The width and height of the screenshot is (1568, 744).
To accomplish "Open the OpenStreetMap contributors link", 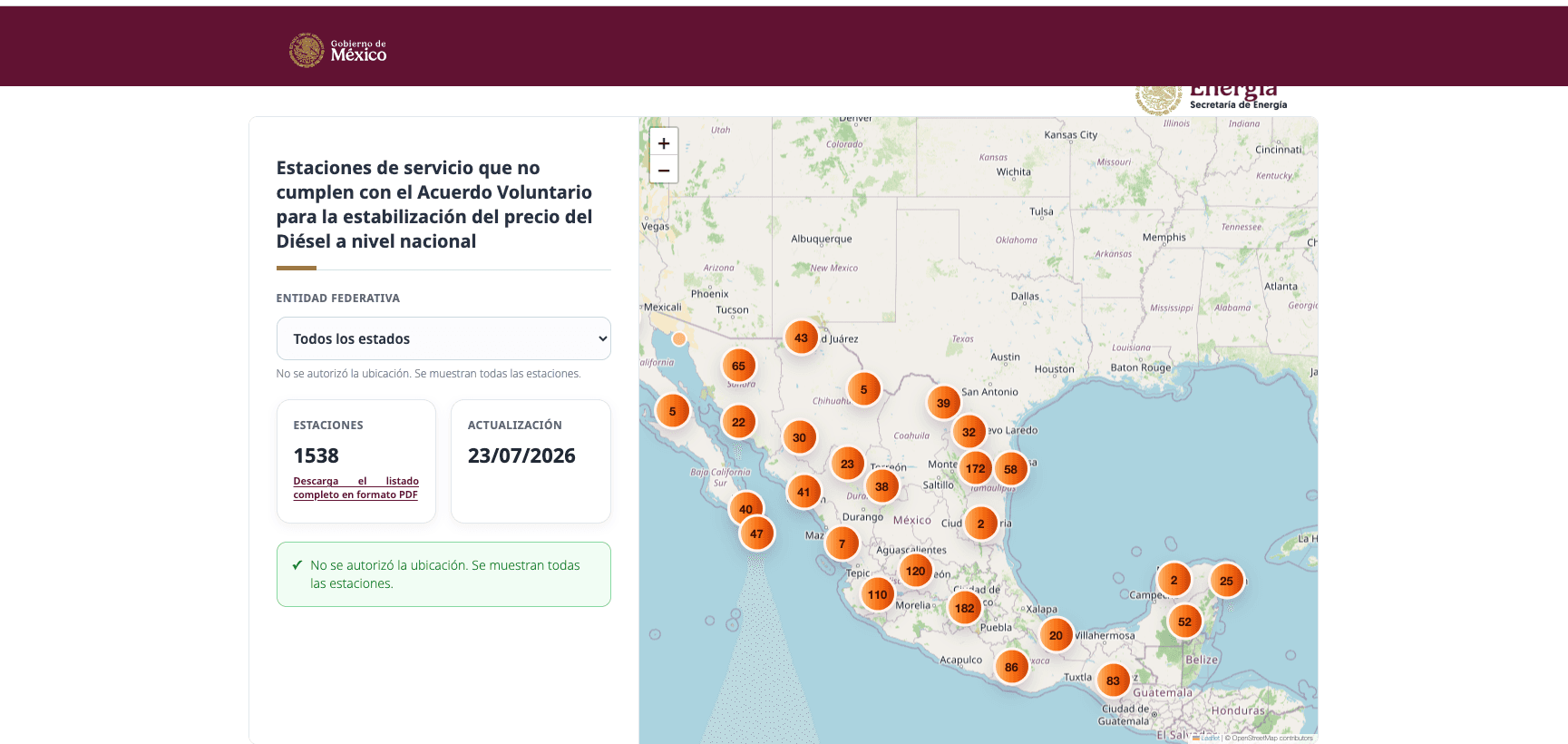I will [x=1271, y=738].
